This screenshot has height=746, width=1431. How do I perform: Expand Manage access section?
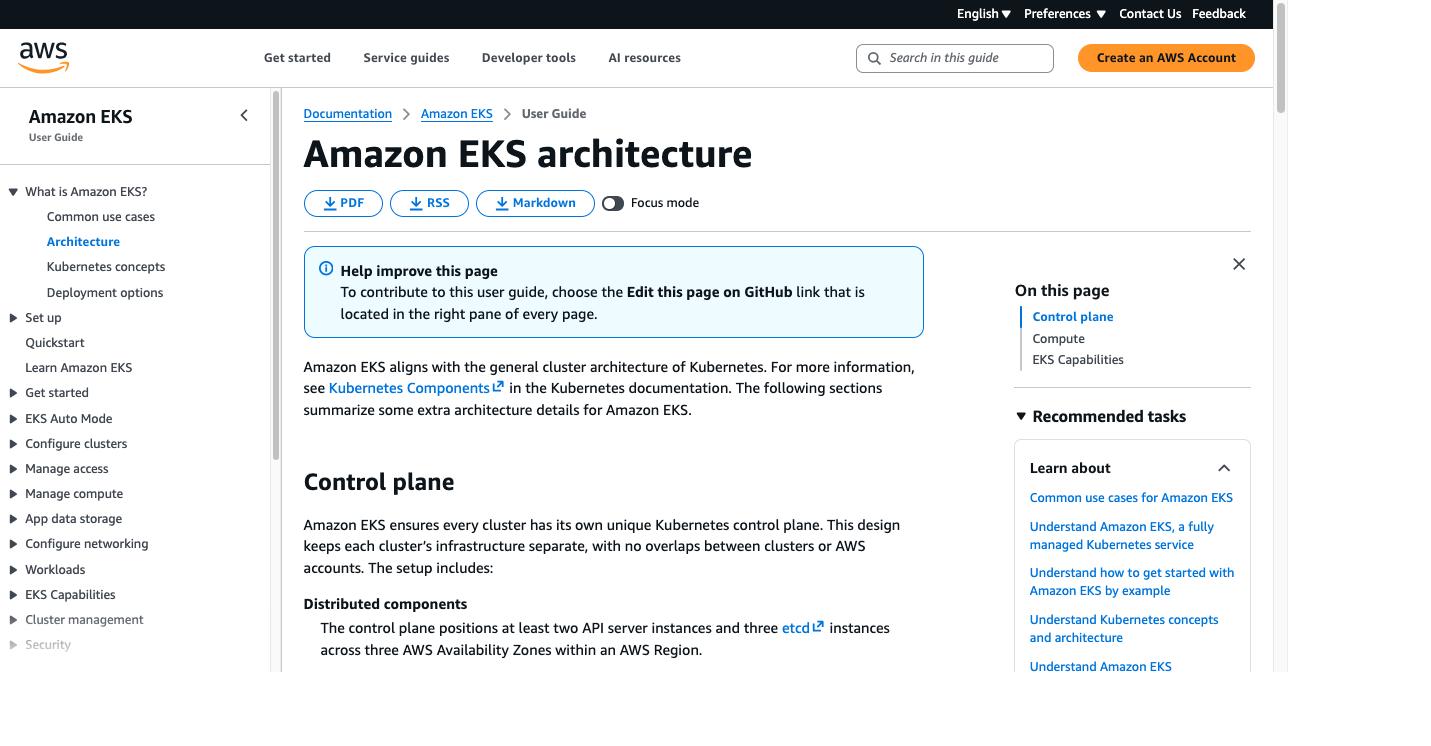13,469
